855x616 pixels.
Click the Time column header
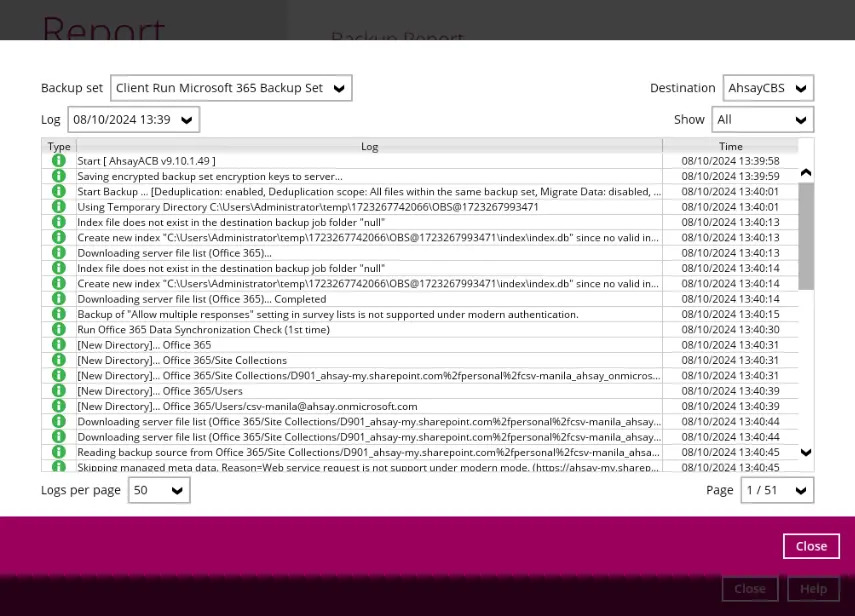[x=730, y=145]
